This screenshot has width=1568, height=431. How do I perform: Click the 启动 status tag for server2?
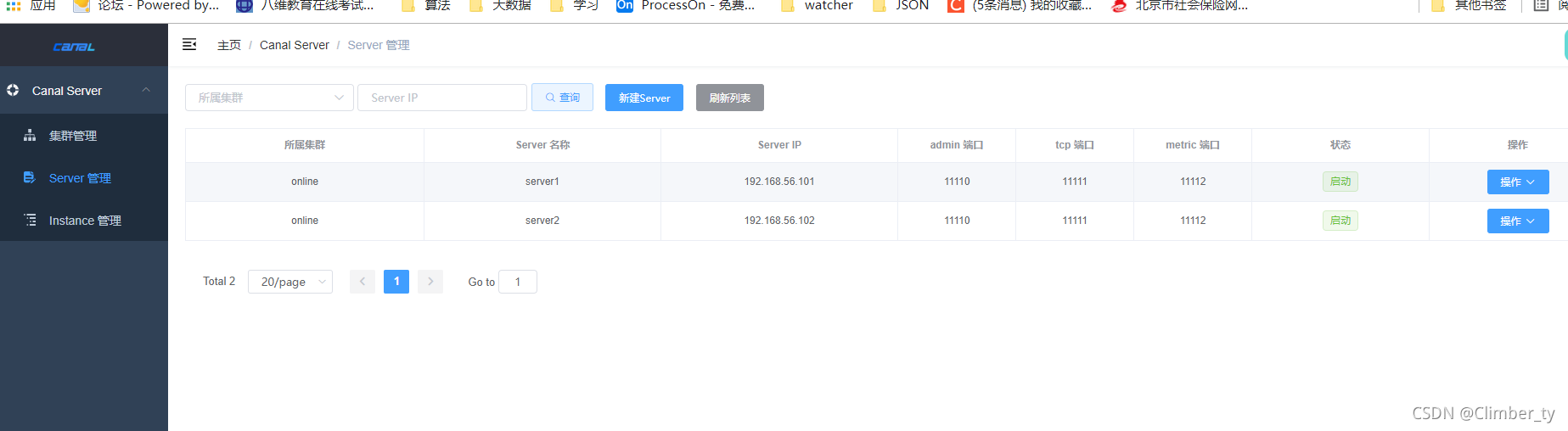pyautogui.click(x=1340, y=221)
